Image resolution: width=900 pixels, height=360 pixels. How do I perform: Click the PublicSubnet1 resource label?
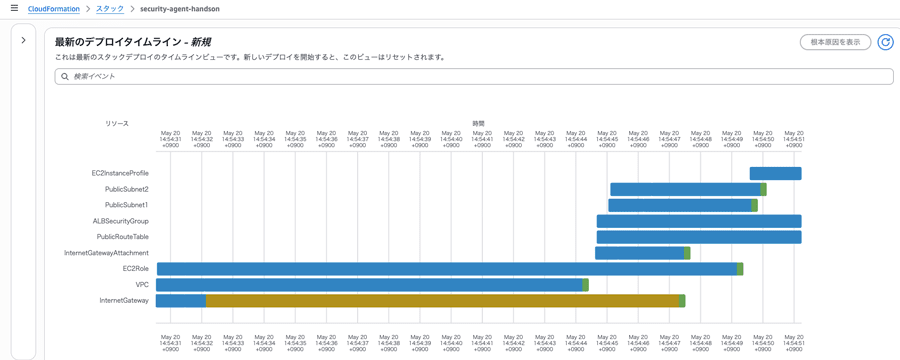click(127, 205)
